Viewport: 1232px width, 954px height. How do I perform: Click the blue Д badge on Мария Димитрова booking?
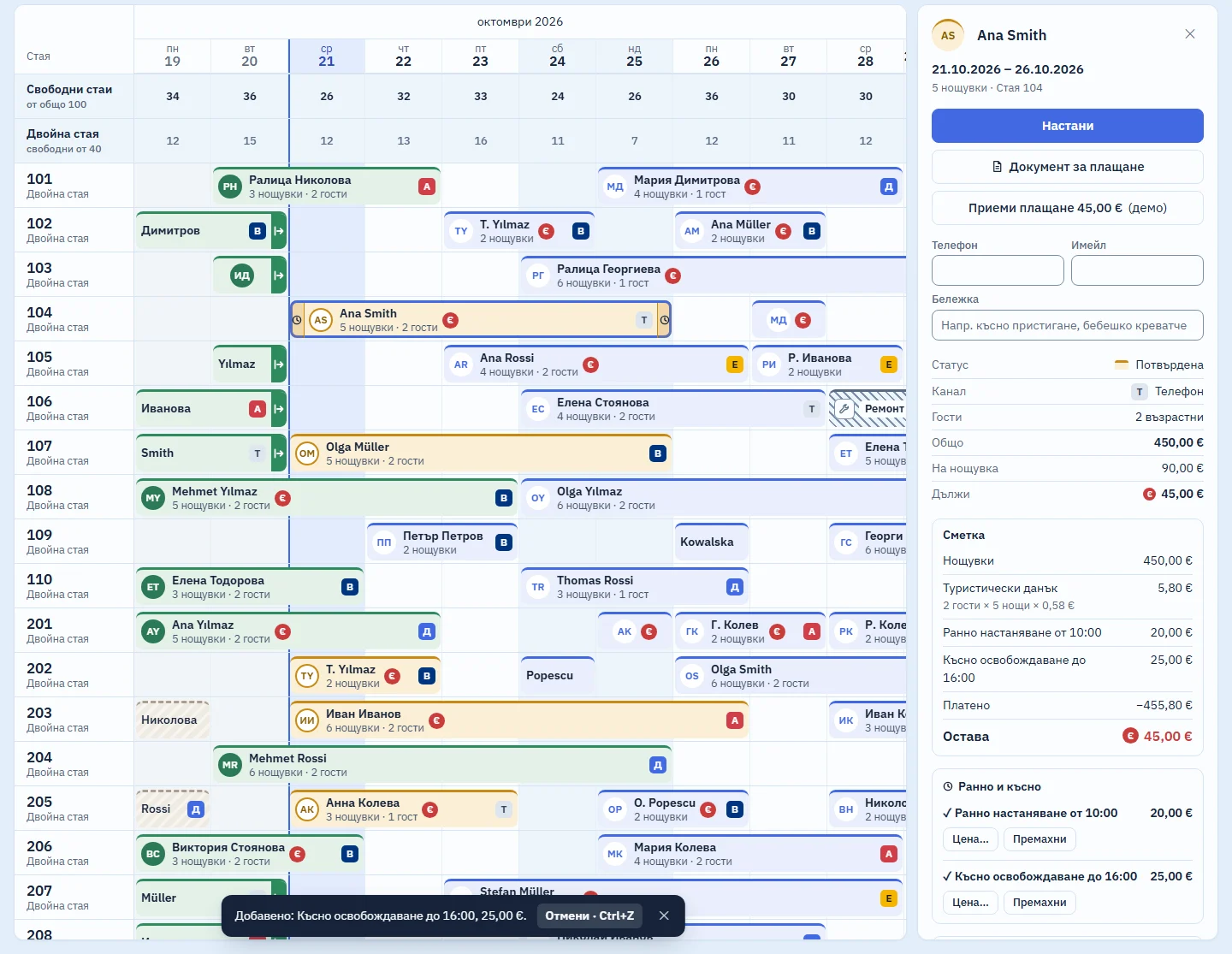889,187
